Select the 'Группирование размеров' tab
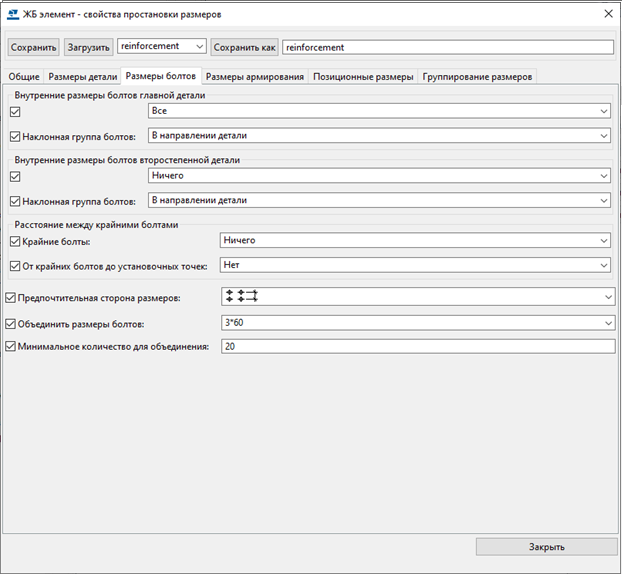 click(478, 77)
